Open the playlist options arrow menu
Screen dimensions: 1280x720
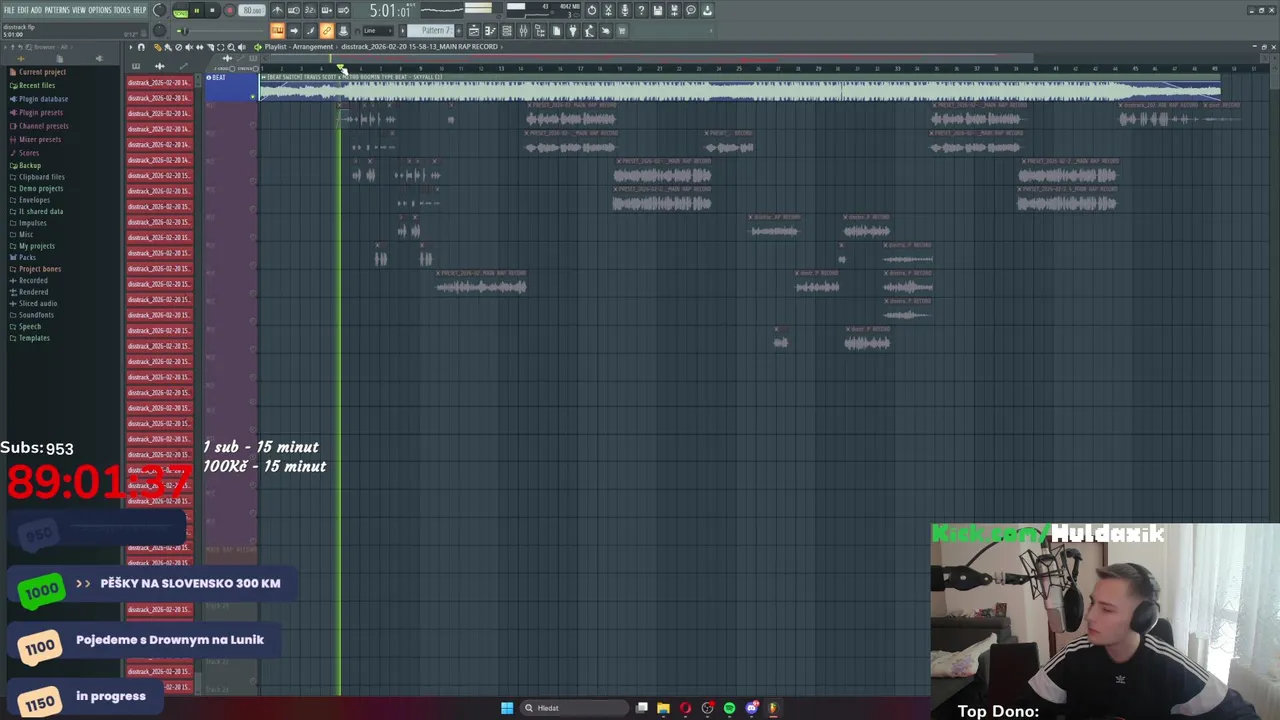131,47
